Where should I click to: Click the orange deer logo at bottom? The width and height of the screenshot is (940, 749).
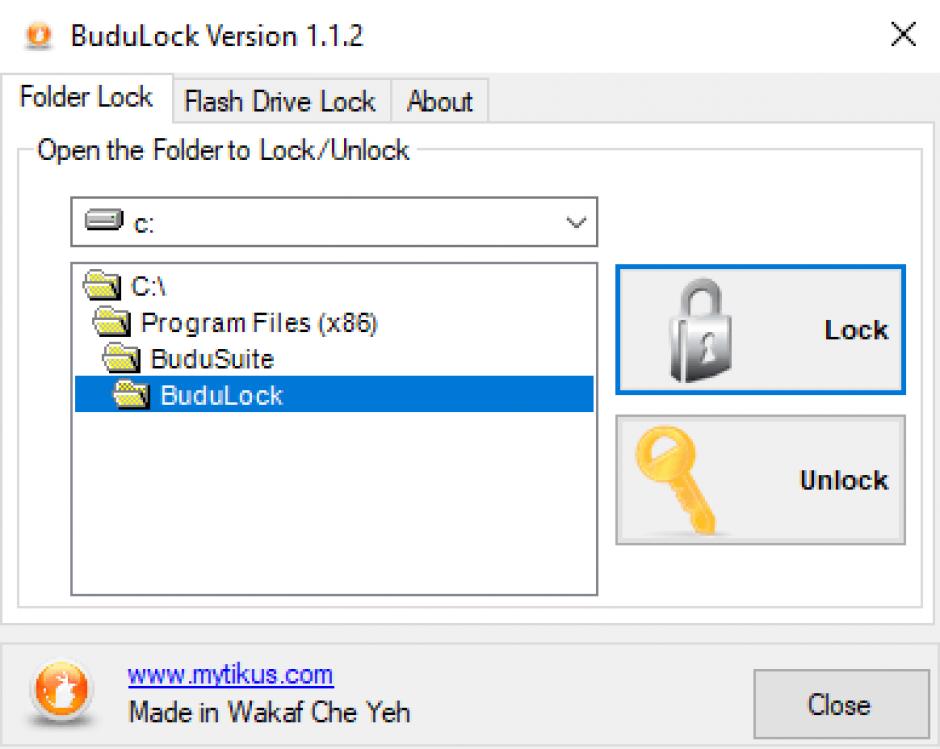[62, 691]
